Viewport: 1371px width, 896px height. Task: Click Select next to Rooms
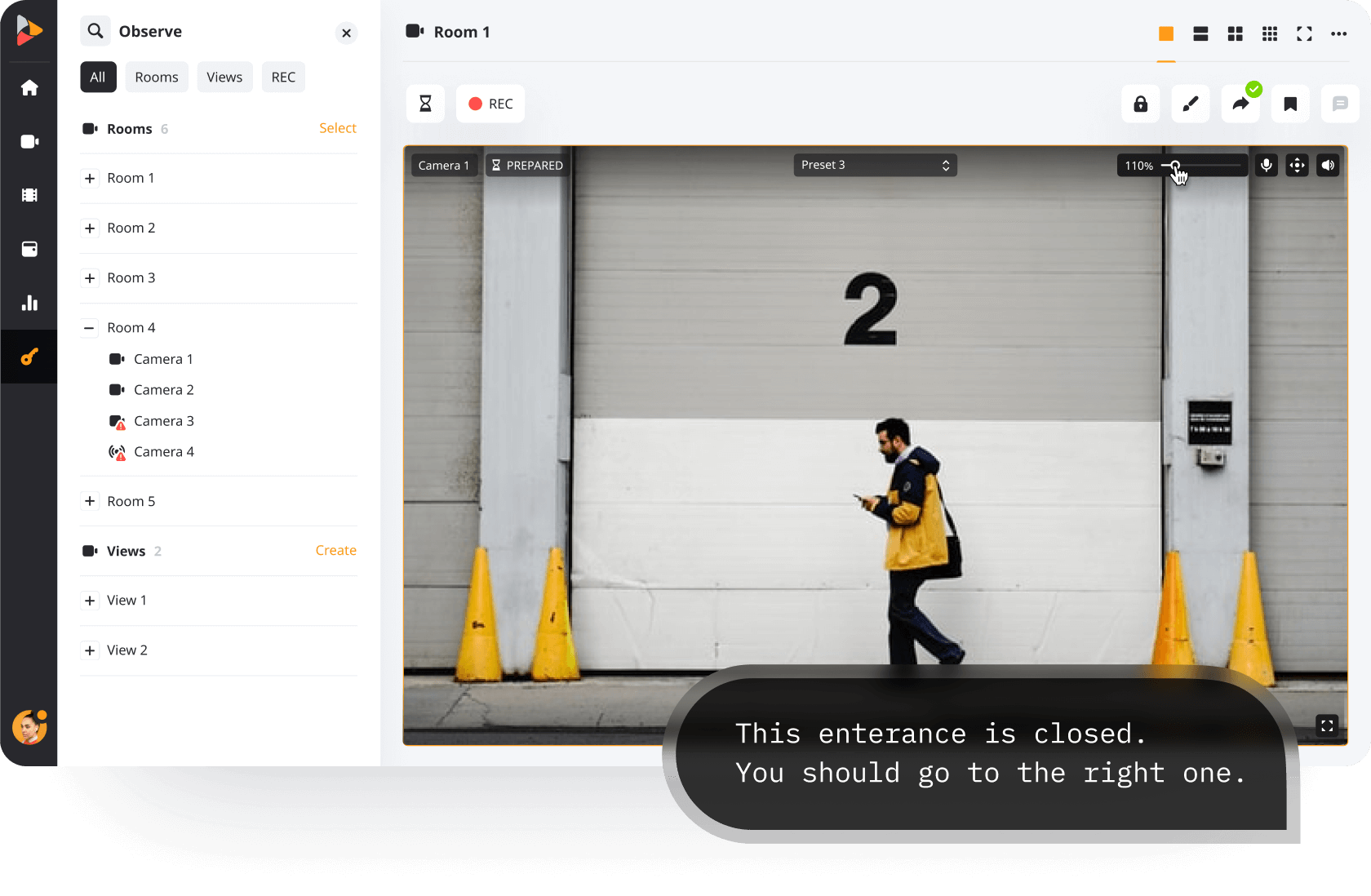click(338, 128)
